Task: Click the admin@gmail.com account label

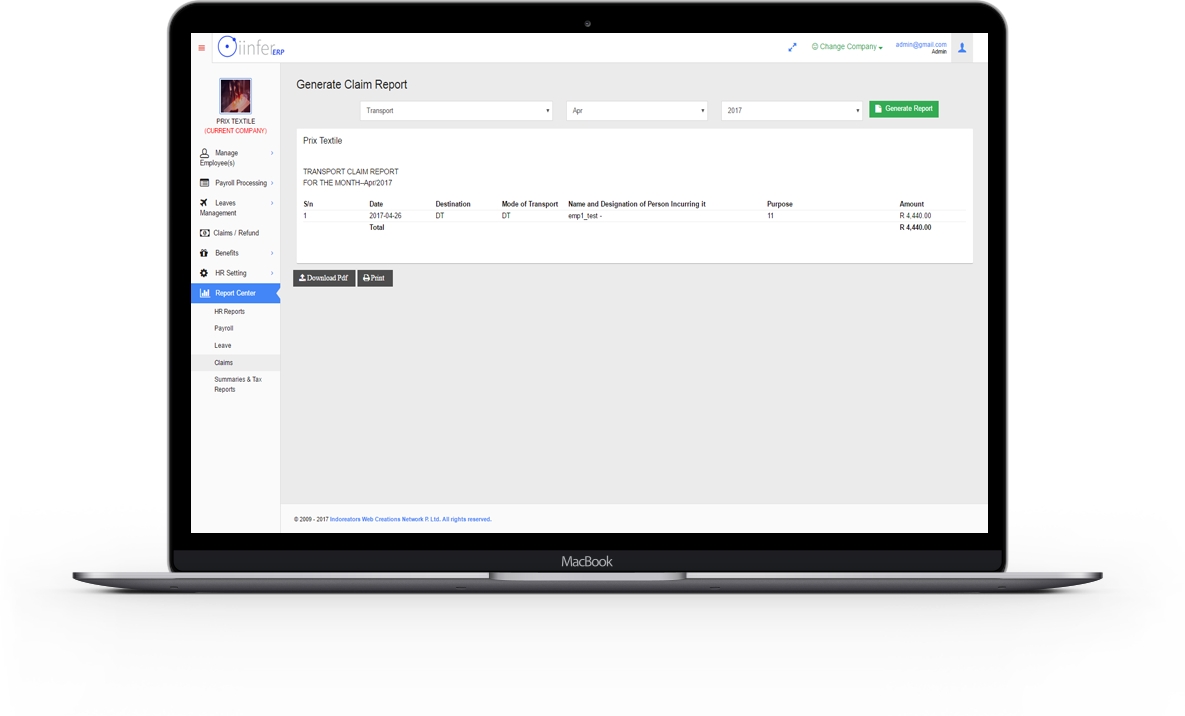Action: coord(920,45)
